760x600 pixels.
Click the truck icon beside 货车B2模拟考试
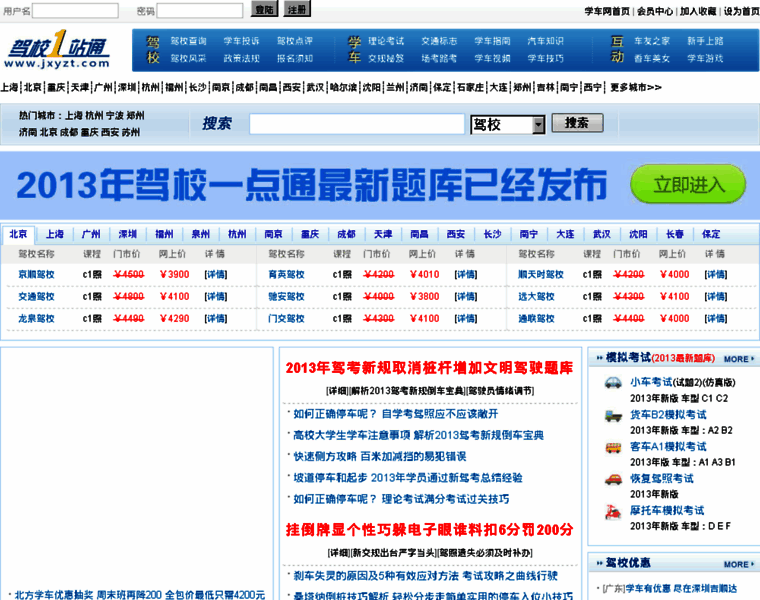click(613, 415)
